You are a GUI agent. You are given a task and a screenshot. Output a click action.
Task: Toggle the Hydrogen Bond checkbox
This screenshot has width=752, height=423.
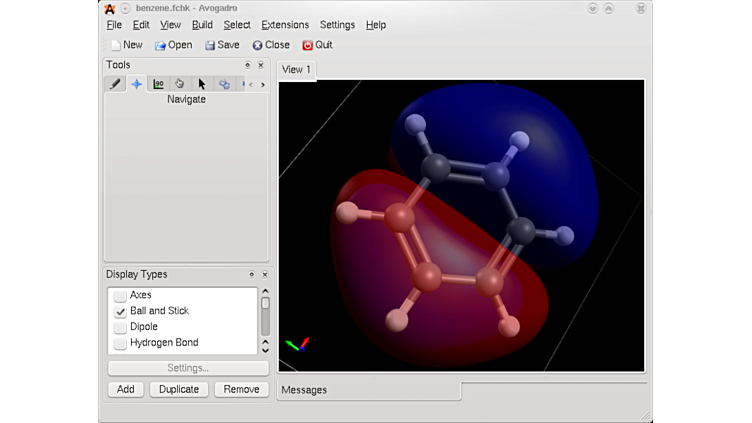pos(120,343)
